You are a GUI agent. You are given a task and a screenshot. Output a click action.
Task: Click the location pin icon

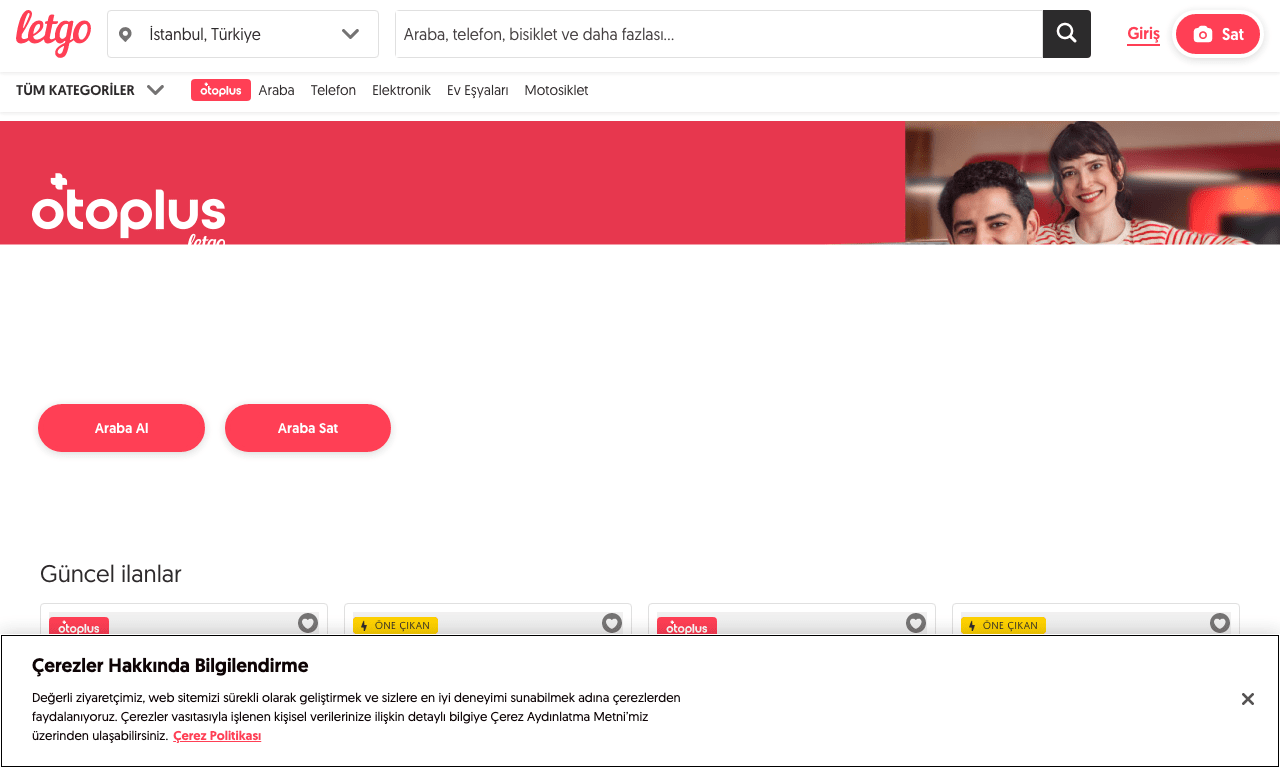[125, 35]
